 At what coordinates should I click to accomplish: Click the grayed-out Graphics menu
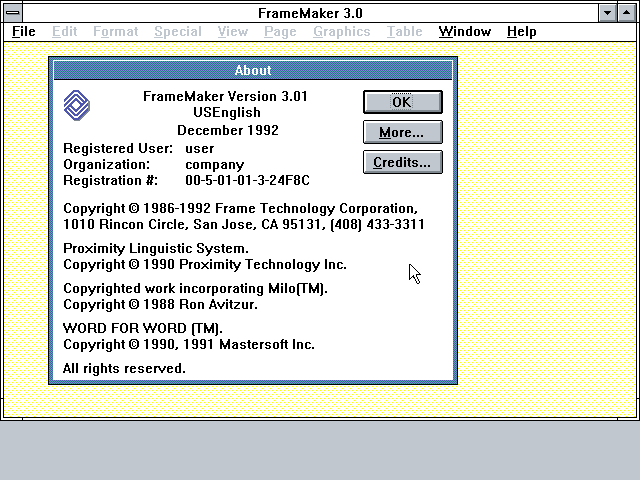342,31
